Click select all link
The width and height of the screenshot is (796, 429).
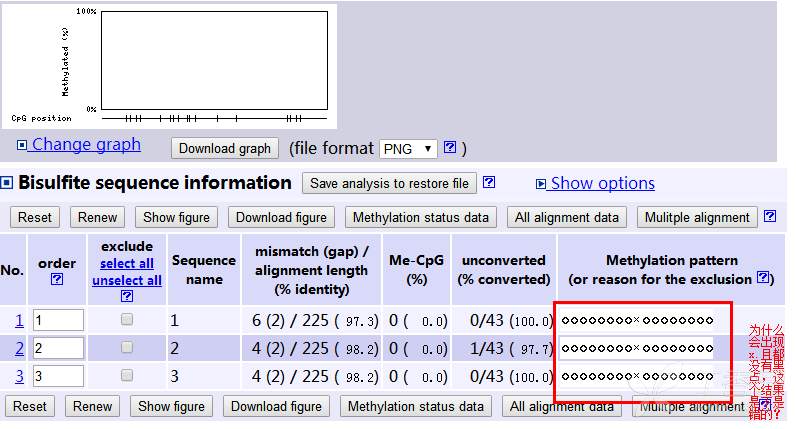coord(127,263)
